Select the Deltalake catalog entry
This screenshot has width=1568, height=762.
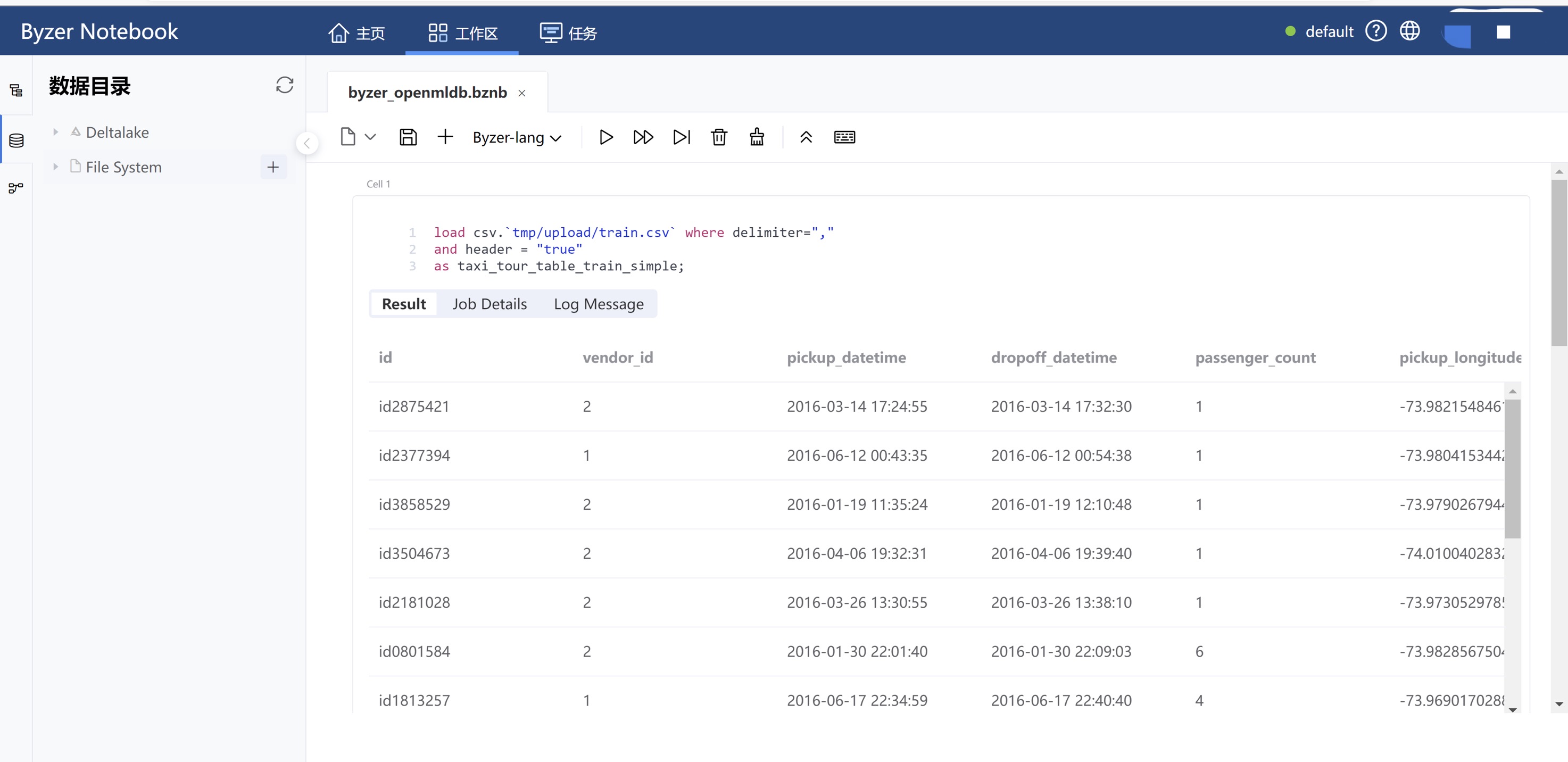117,132
